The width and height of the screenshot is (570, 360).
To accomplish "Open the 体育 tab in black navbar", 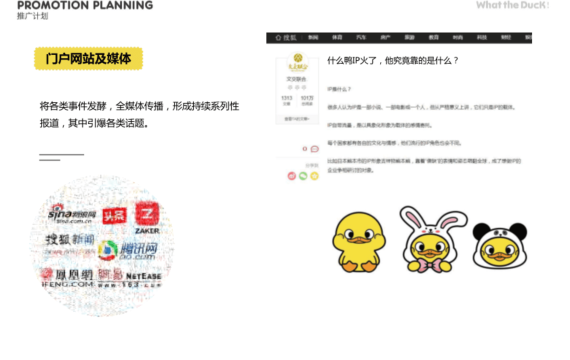I will 337,37.
